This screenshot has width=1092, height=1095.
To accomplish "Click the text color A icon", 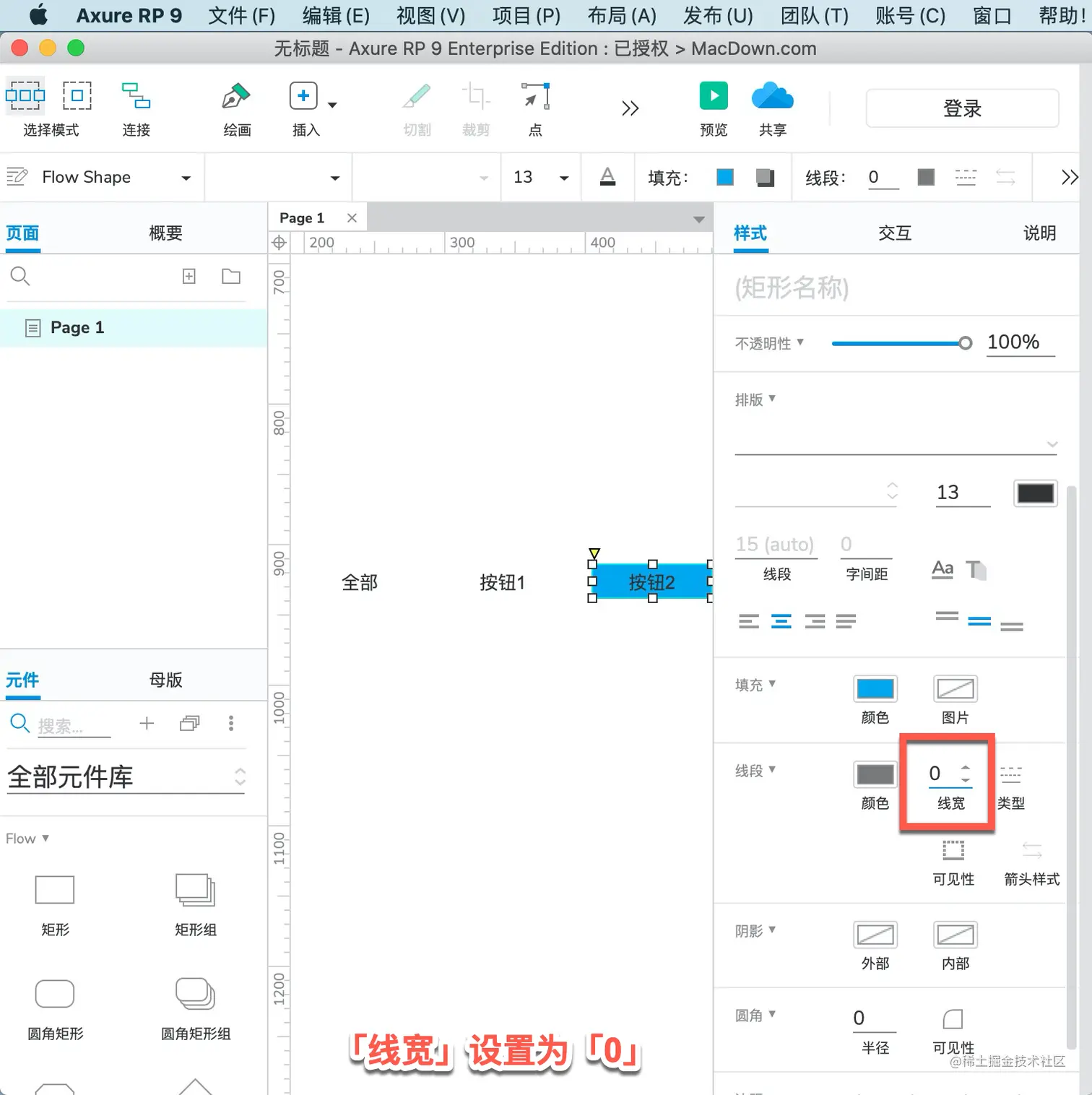I will (608, 177).
